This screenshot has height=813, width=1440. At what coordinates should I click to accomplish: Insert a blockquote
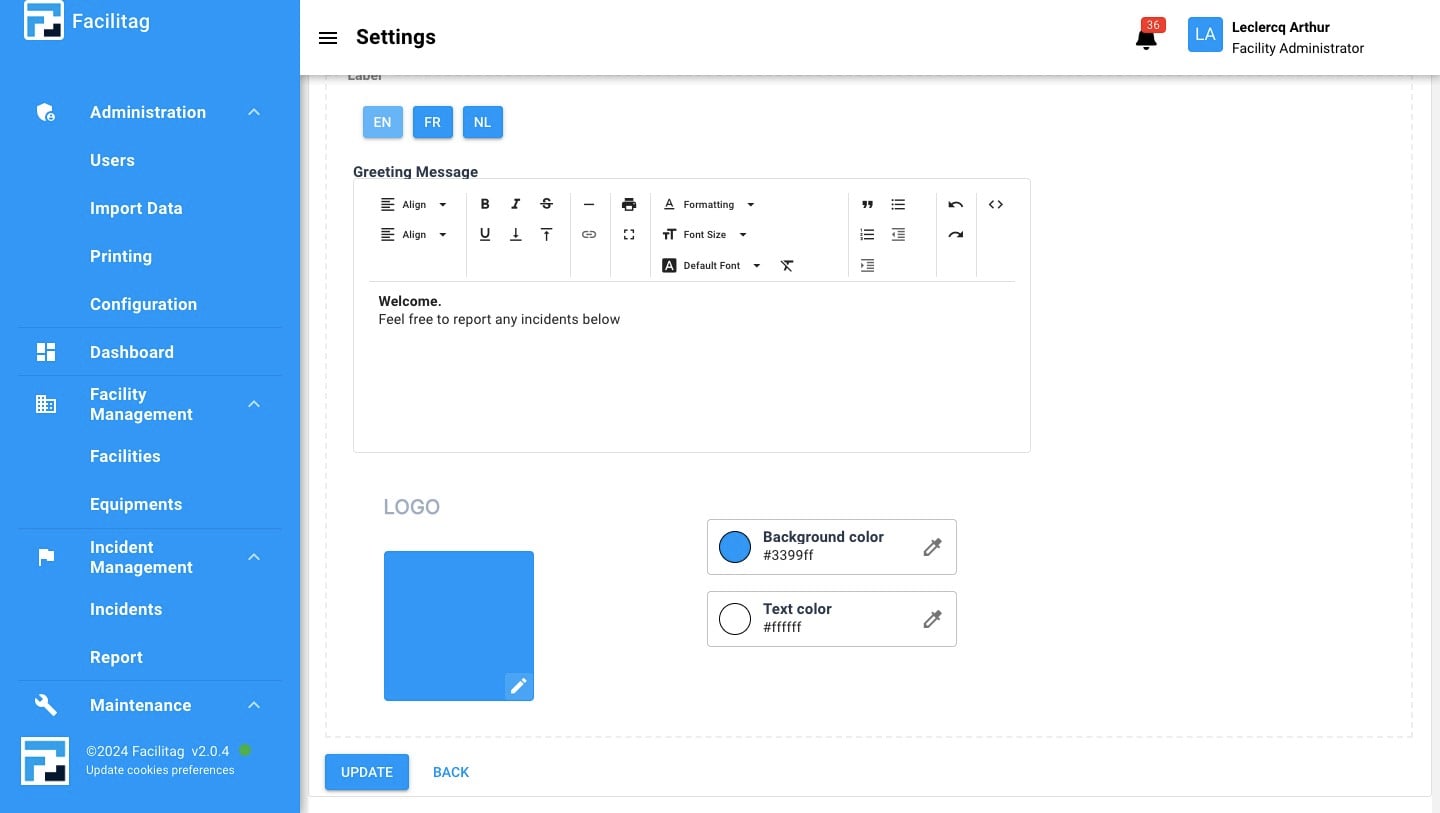tap(867, 204)
